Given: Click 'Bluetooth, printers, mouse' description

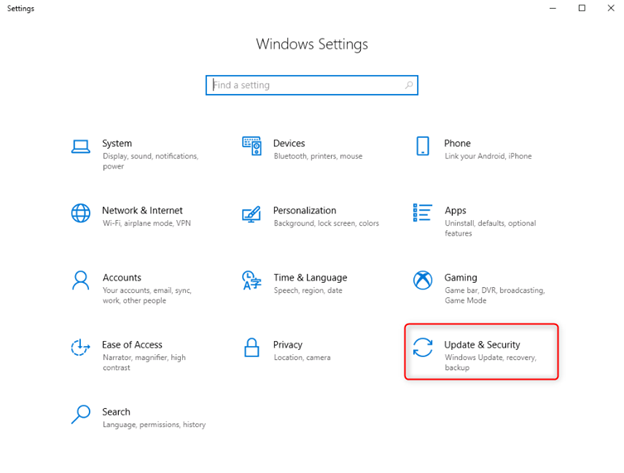Looking at the screenshot, I should point(318,156).
